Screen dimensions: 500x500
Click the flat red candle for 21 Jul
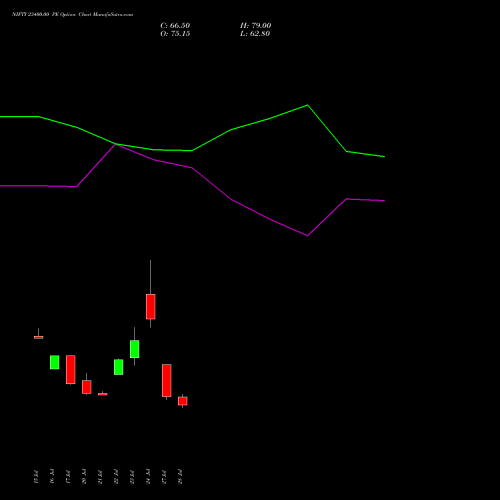pyautogui.click(x=103, y=394)
